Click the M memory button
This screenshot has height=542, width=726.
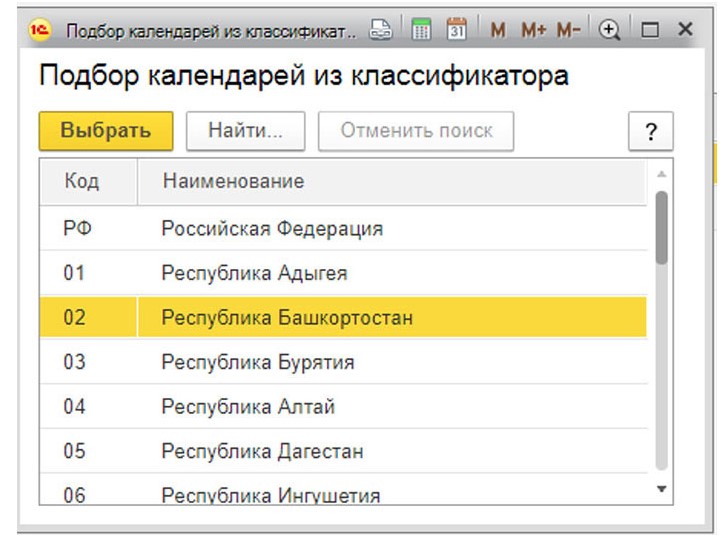tap(497, 30)
